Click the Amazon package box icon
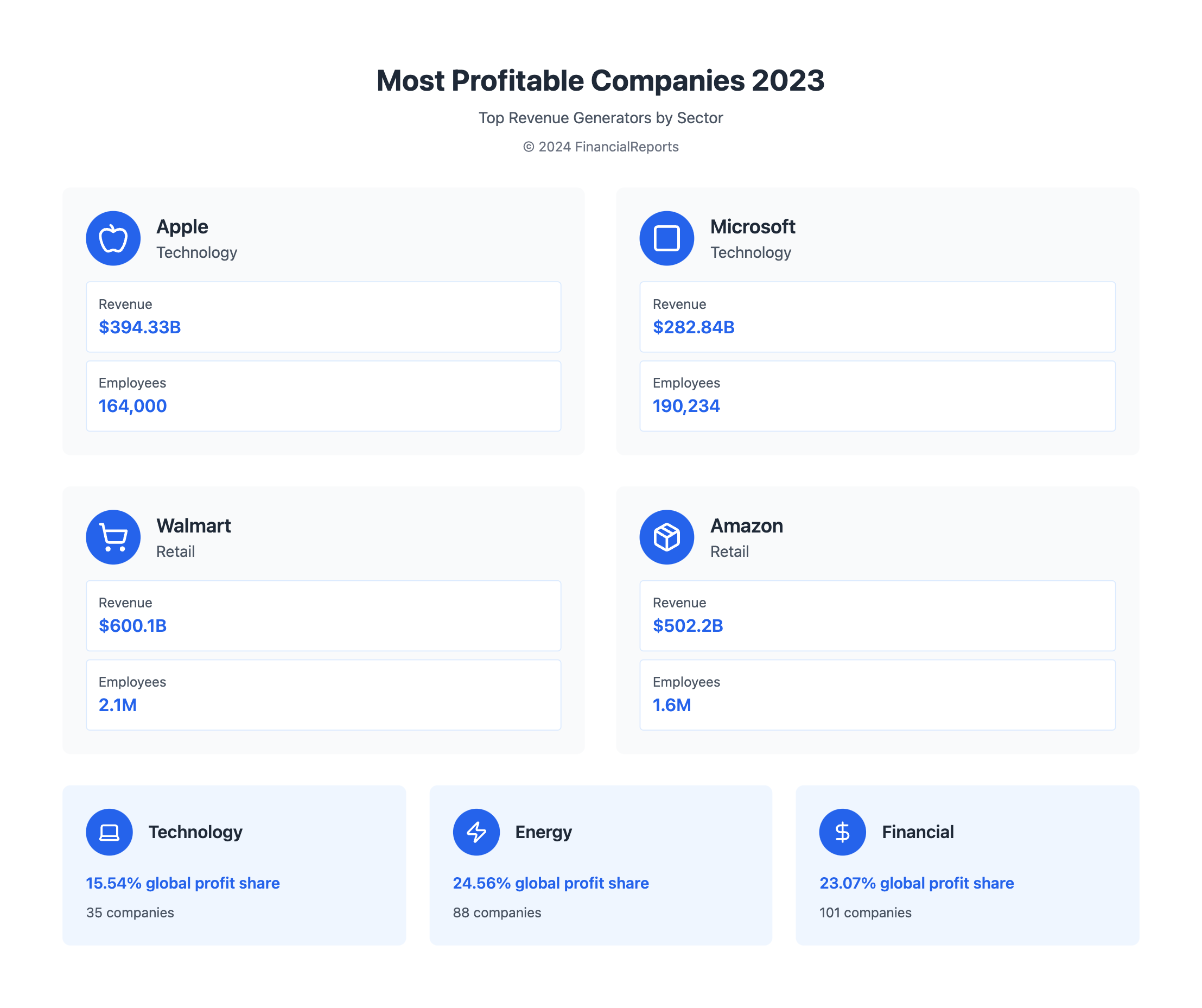Image resolution: width=1202 pixels, height=1008 pixels. [x=666, y=537]
